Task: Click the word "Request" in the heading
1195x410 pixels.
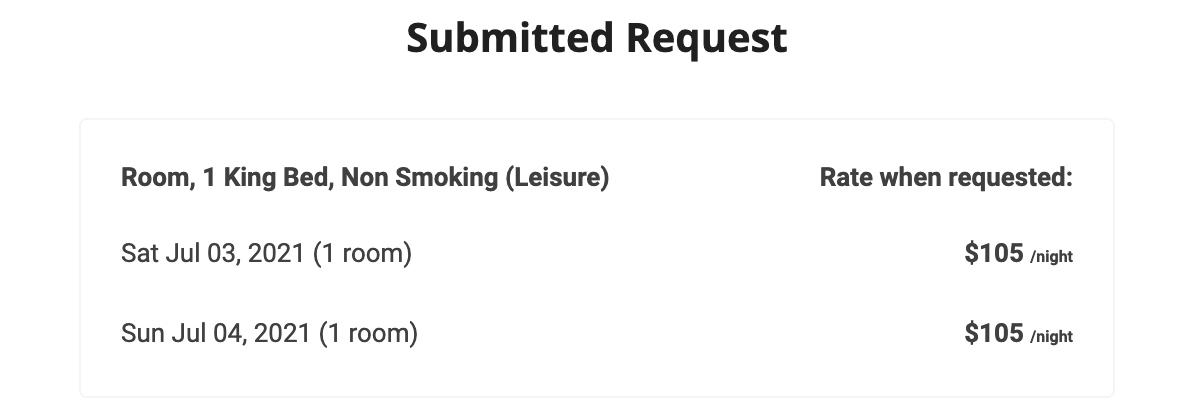Action: (x=707, y=38)
